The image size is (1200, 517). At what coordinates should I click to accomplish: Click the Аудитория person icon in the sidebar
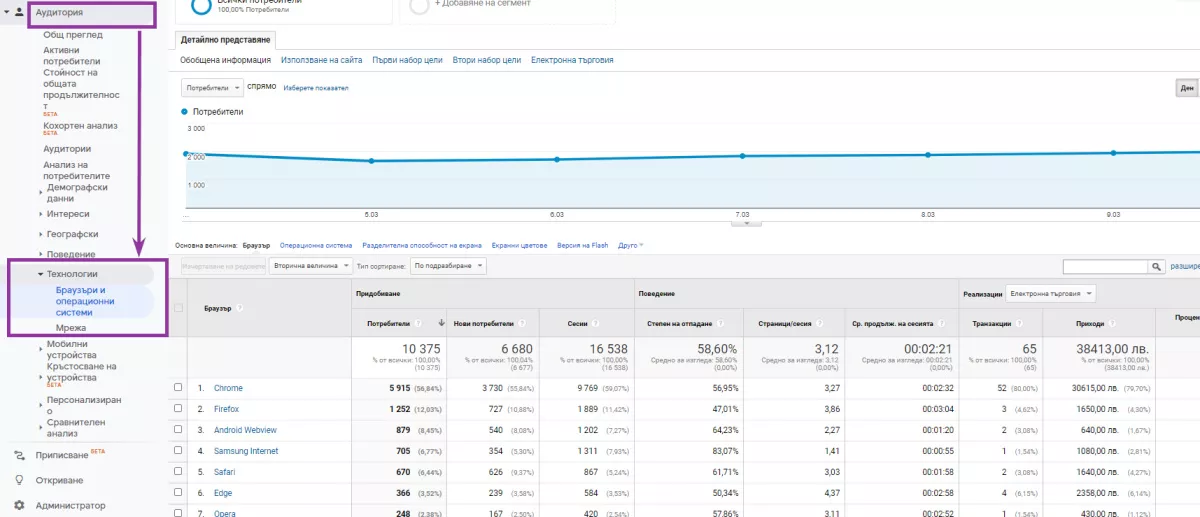point(19,13)
